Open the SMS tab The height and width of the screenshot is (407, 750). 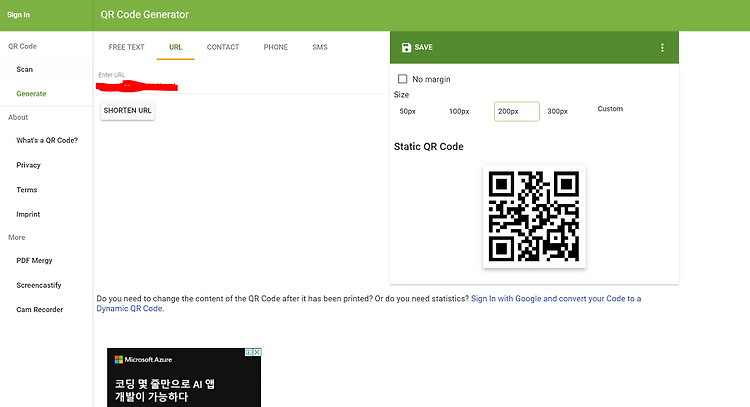320,47
